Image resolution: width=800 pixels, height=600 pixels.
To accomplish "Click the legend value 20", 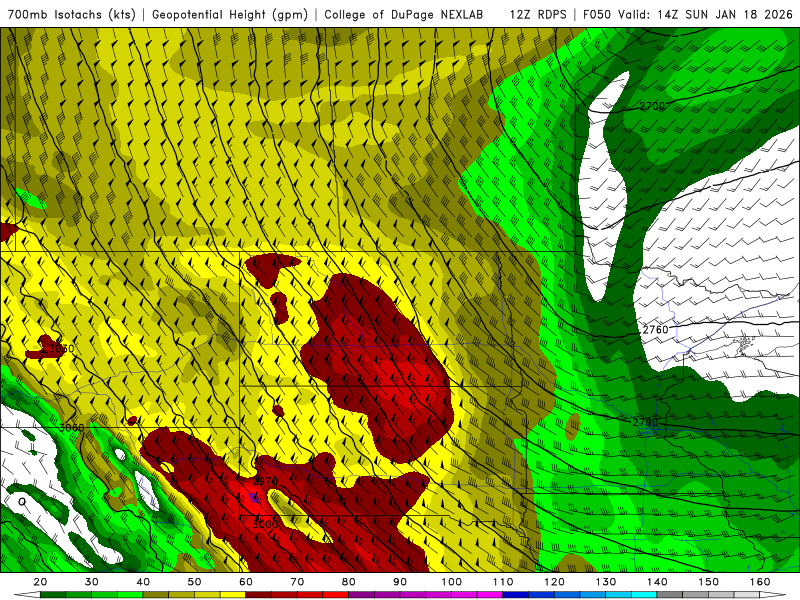I will tap(40, 582).
